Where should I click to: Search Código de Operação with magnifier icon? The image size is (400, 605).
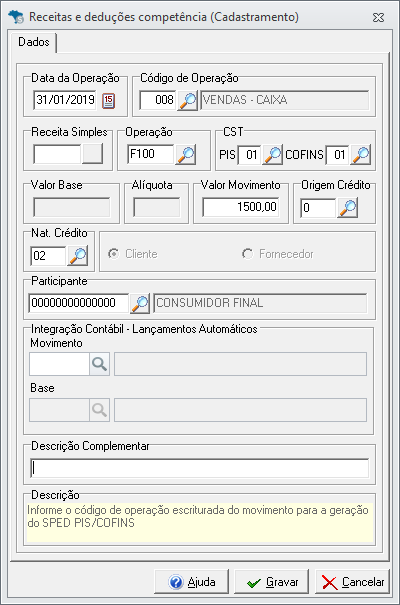pos(187,100)
